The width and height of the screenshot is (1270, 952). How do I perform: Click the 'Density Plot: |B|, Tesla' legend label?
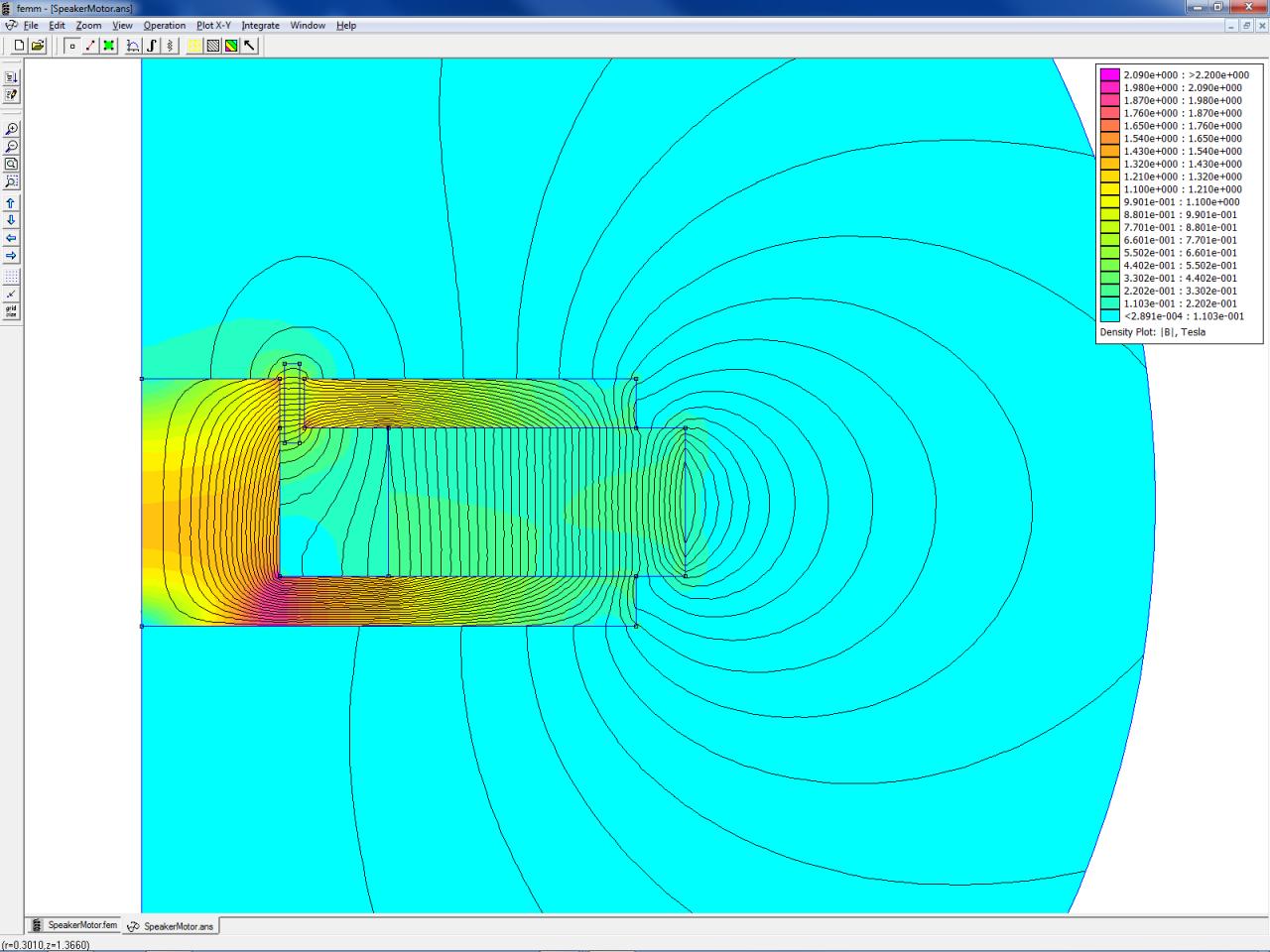tap(1153, 332)
